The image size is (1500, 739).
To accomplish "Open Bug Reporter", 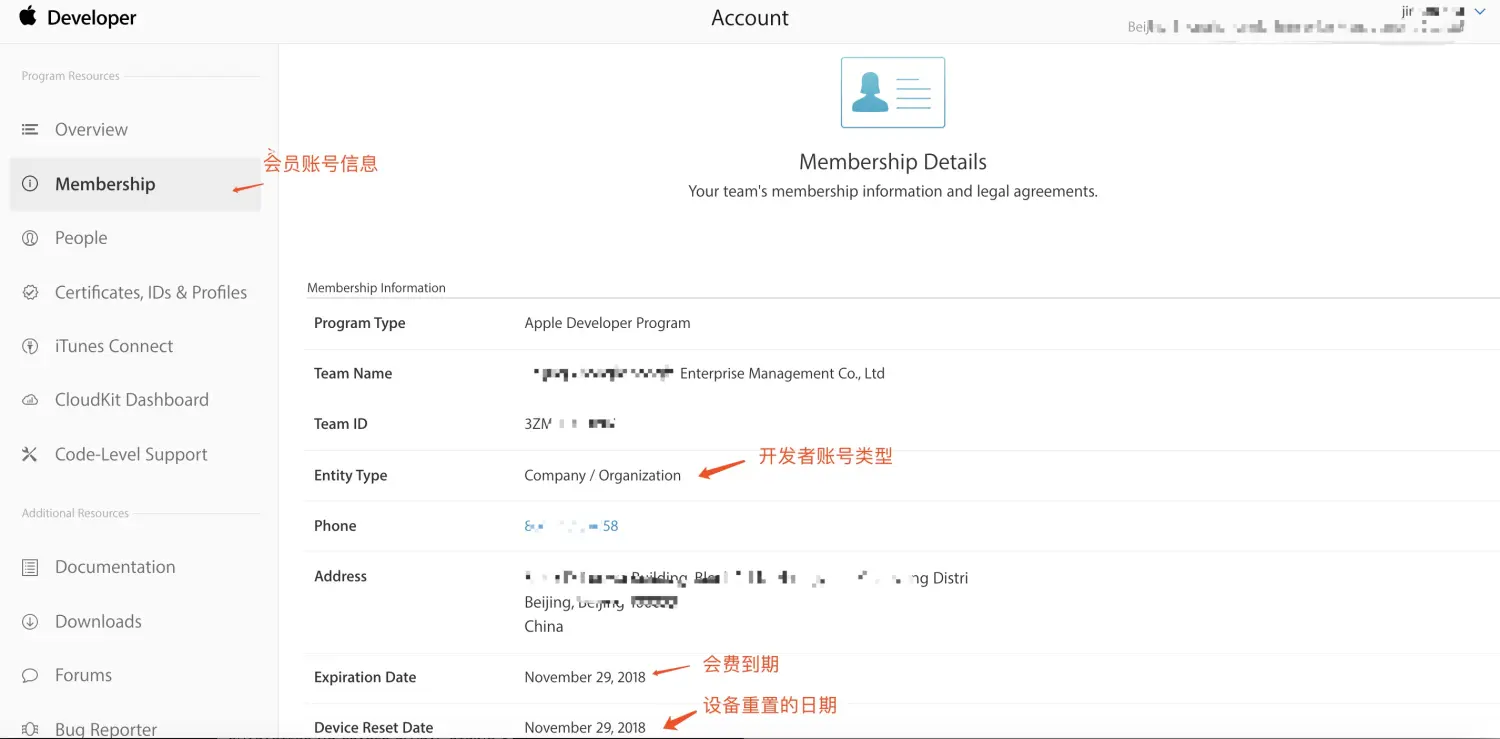I will (x=106, y=729).
